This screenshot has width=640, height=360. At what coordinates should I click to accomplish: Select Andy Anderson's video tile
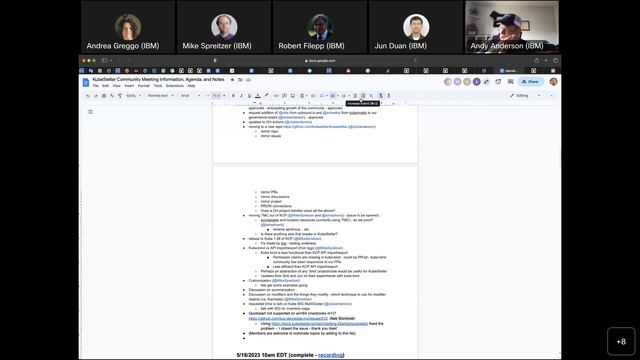click(512, 27)
